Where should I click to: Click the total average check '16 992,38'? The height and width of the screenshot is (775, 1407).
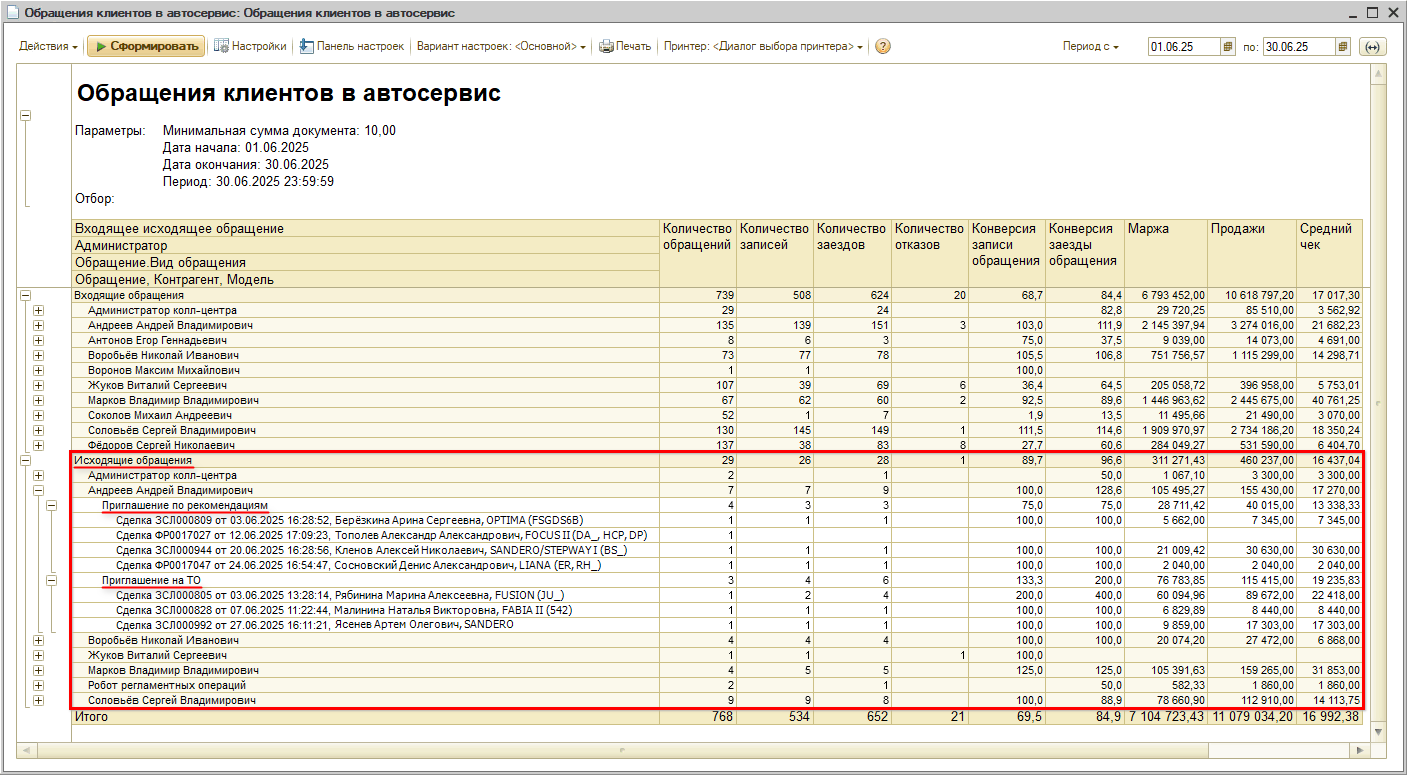tap(1329, 717)
